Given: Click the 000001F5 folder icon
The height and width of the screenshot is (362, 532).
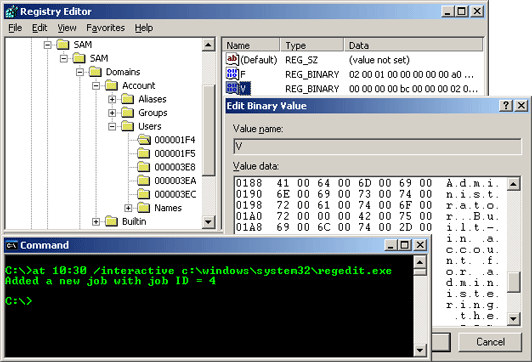Looking at the screenshot, I should click(144, 153).
